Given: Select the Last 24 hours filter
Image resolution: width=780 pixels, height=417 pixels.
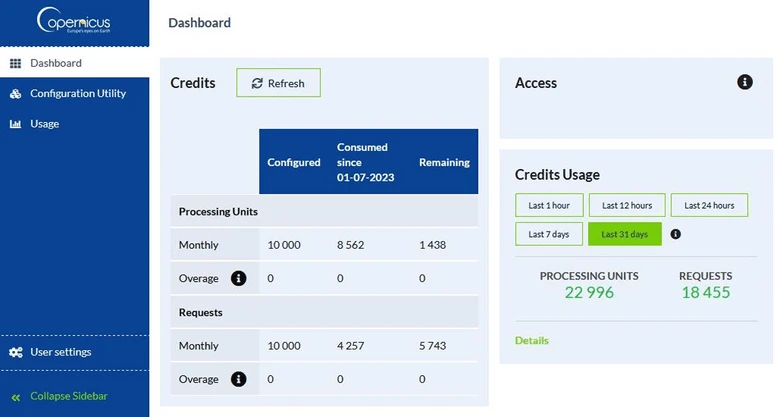Looking at the screenshot, I should point(709,206).
